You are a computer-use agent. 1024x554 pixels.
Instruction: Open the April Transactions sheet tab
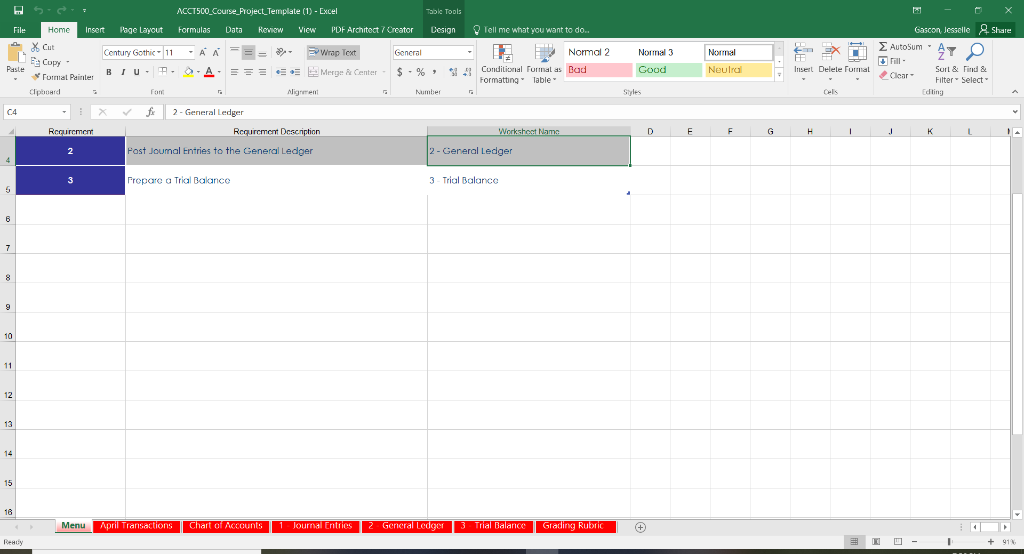point(136,526)
